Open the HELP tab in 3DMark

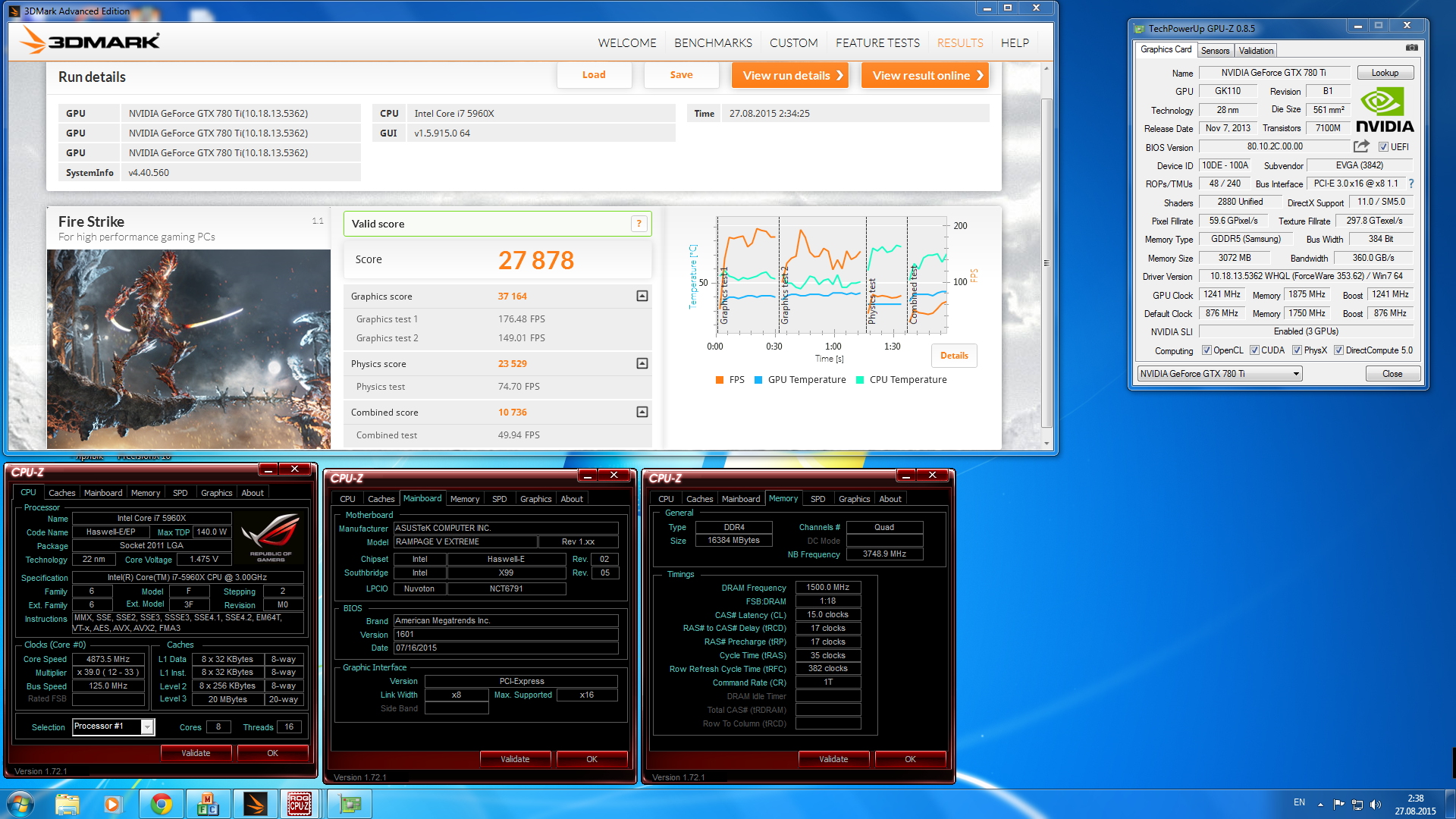tap(1015, 43)
